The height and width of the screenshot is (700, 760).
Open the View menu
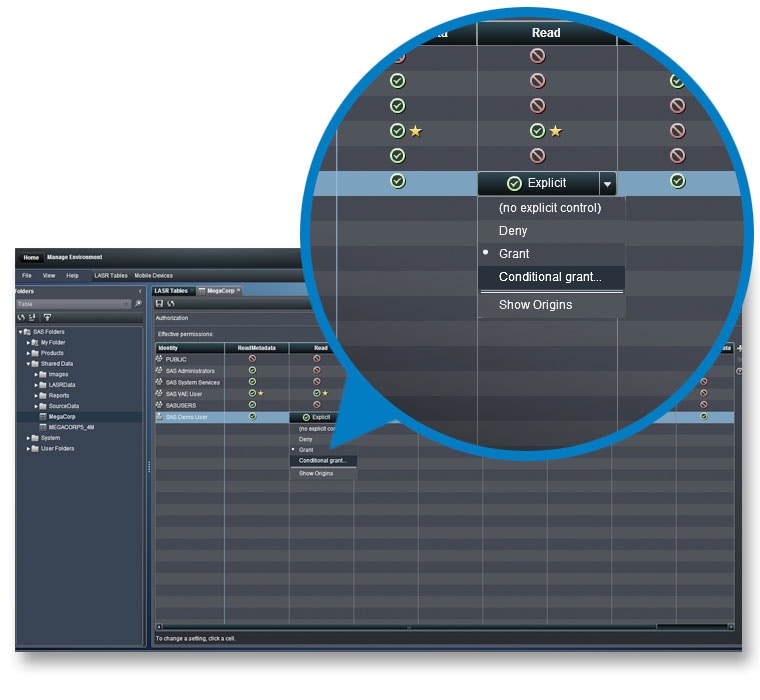click(49, 275)
